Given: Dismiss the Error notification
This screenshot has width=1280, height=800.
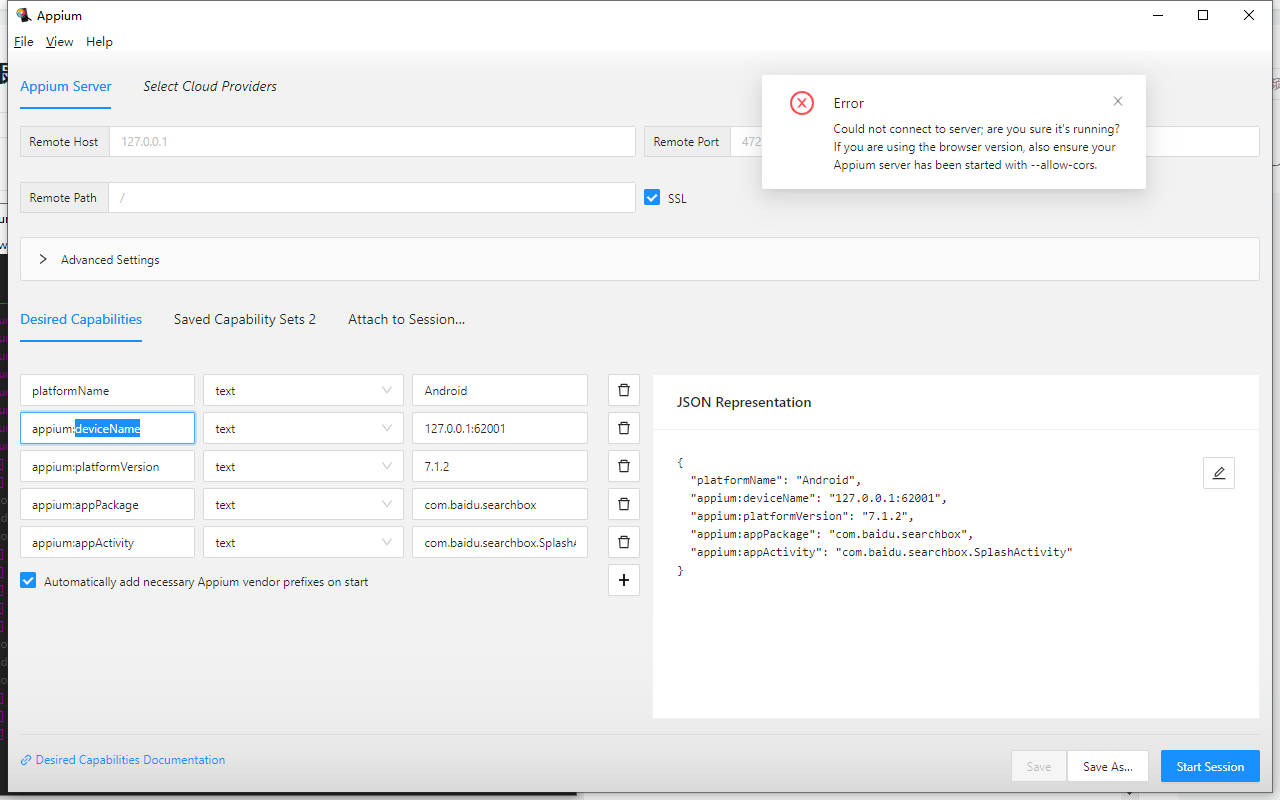Looking at the screenshot, I should point(1118,101).
